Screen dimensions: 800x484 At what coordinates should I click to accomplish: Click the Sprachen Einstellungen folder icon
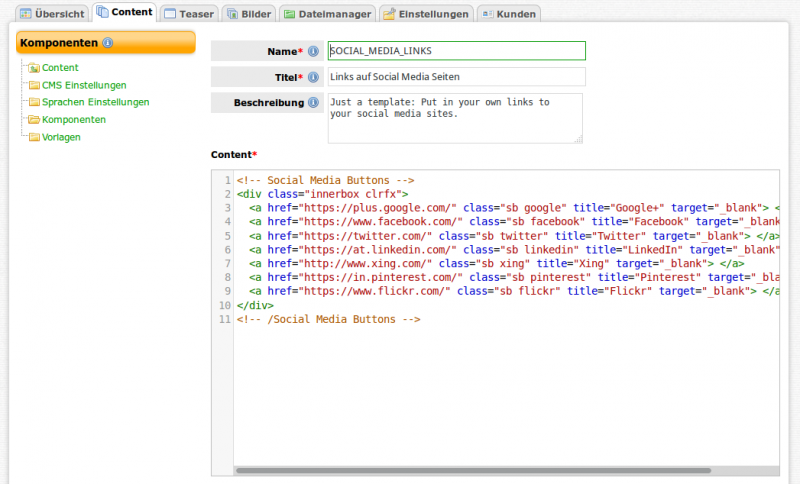coord(34,102)
